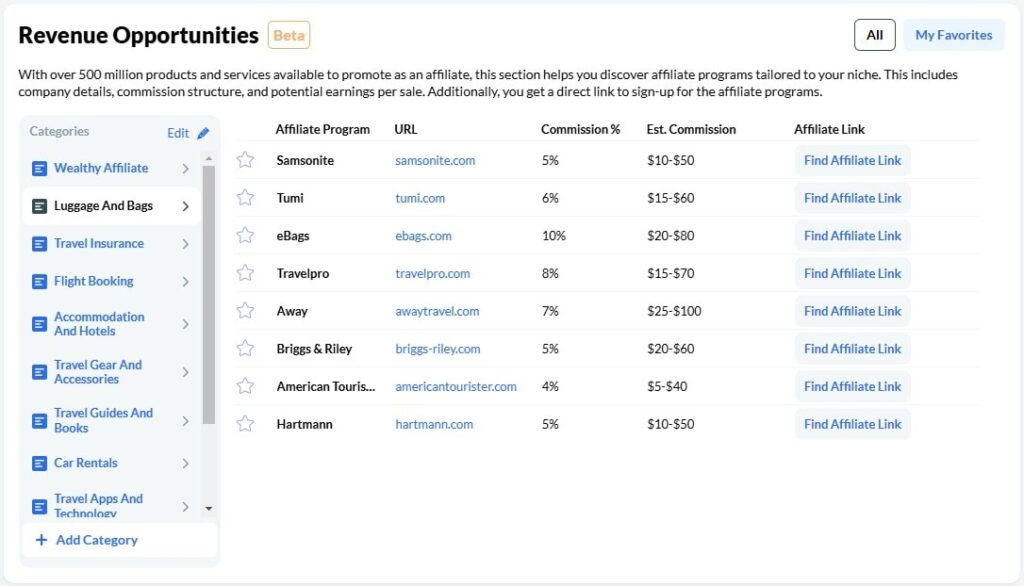Screen dimensions: 1024x586
Task: Open the tumi.com link
Action: 420,198
